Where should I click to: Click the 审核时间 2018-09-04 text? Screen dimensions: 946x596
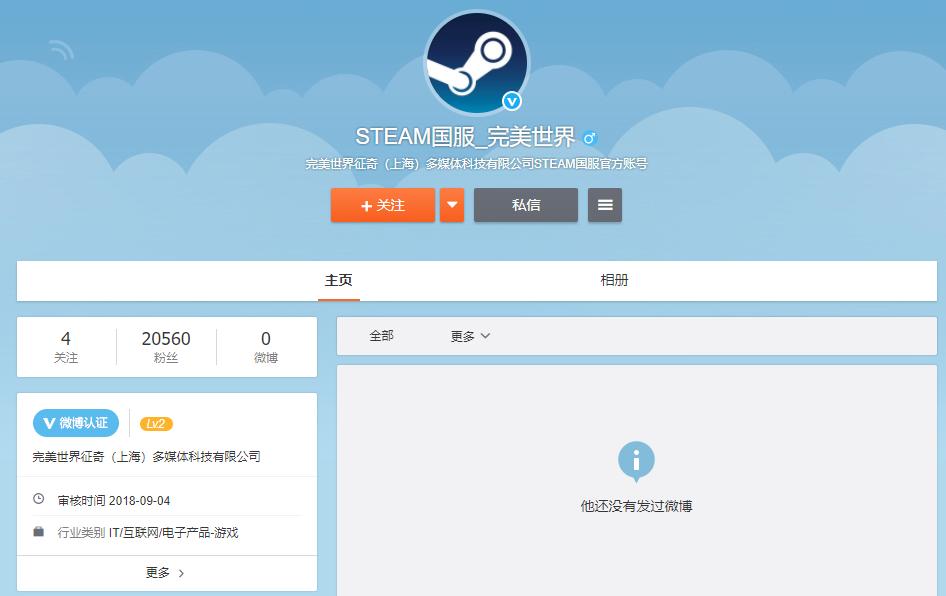(x=113, y=501)
